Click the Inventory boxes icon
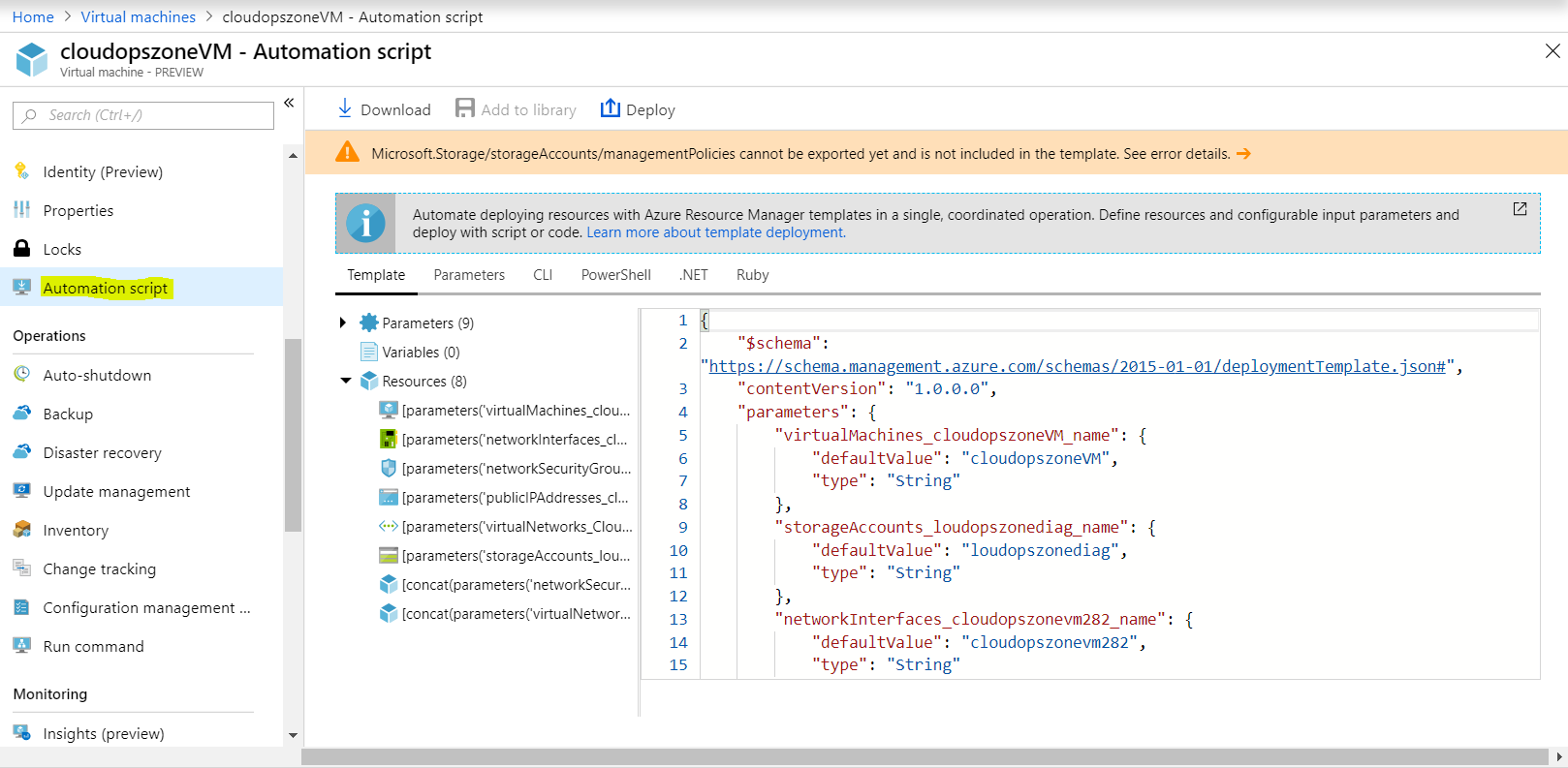 (x=21, y=529)
